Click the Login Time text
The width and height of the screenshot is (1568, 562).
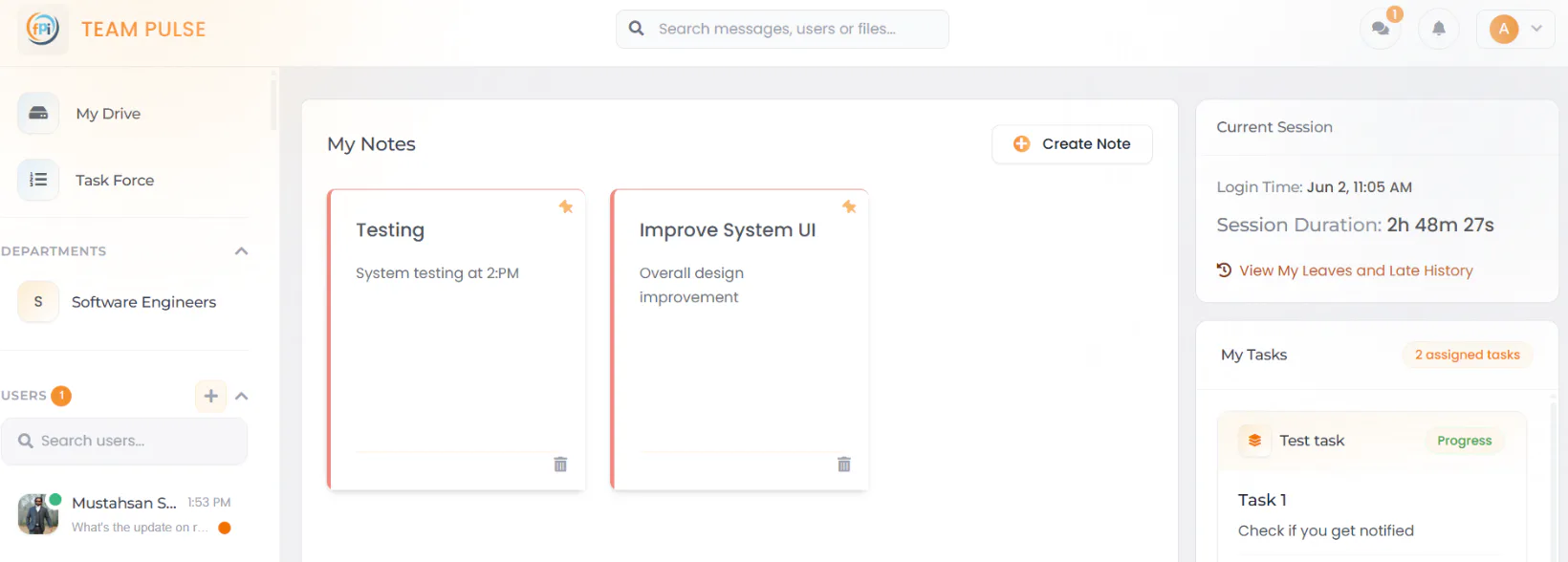pos(1315,187)
